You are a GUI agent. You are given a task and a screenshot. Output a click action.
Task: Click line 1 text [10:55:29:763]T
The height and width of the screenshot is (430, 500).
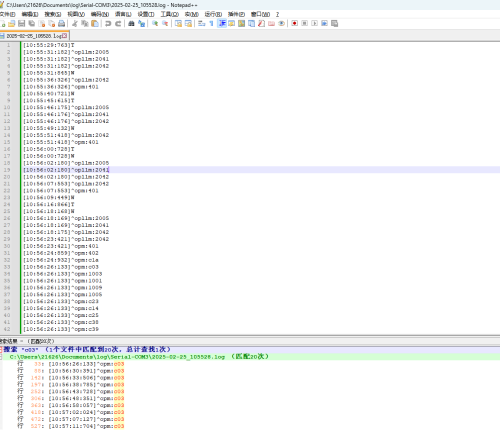pyautogui.click(x=49, y=45)
